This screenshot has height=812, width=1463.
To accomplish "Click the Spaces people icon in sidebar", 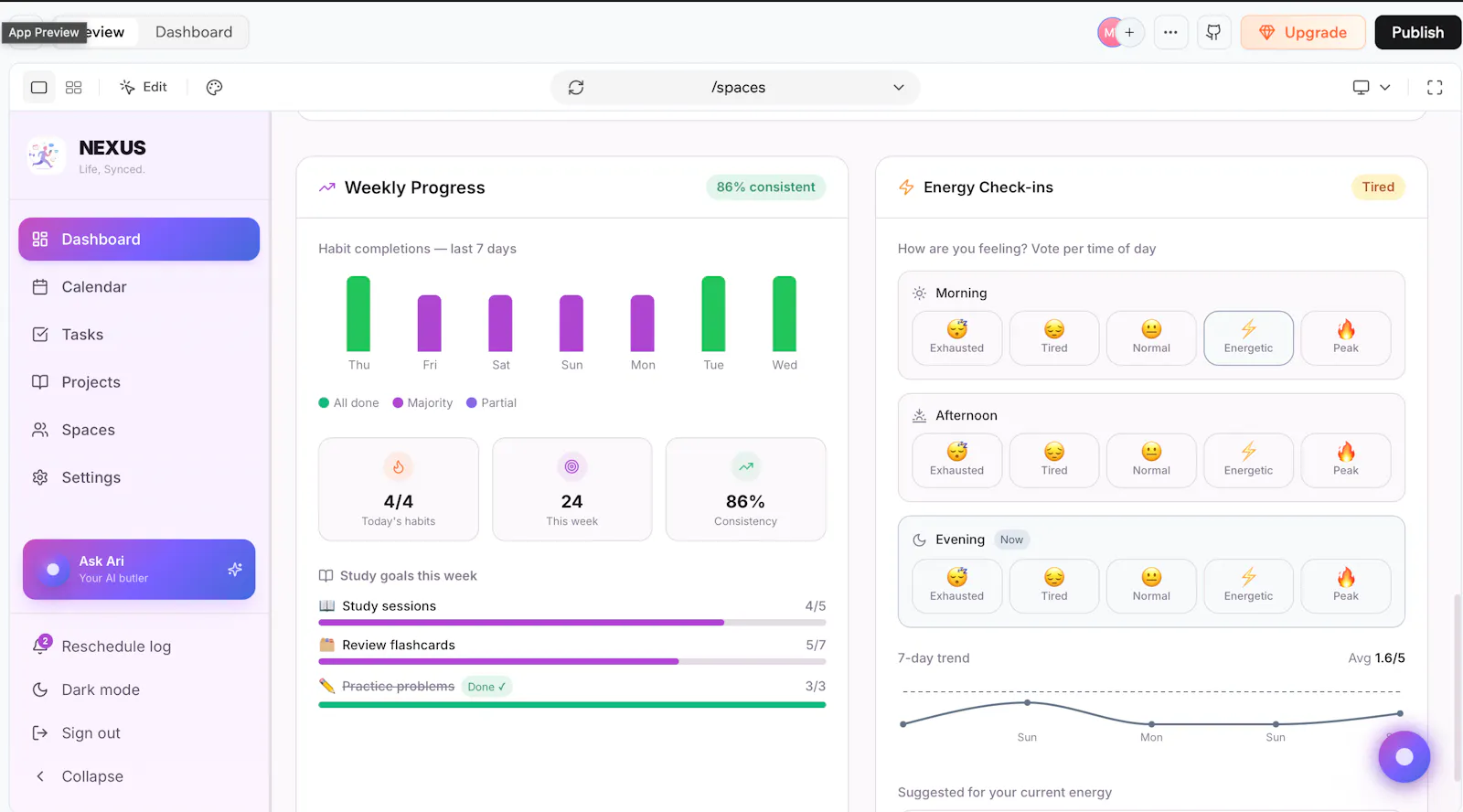I will [x=40, y=430].
